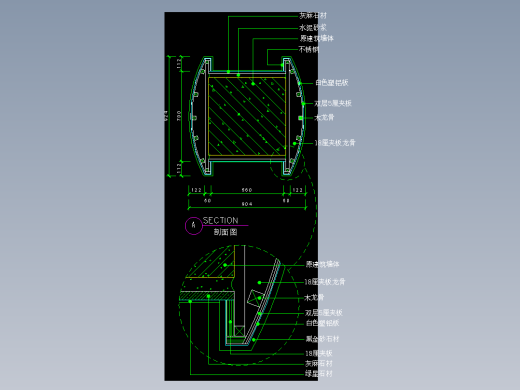Select the magenta circle marker labeled A

pos(194,226)
